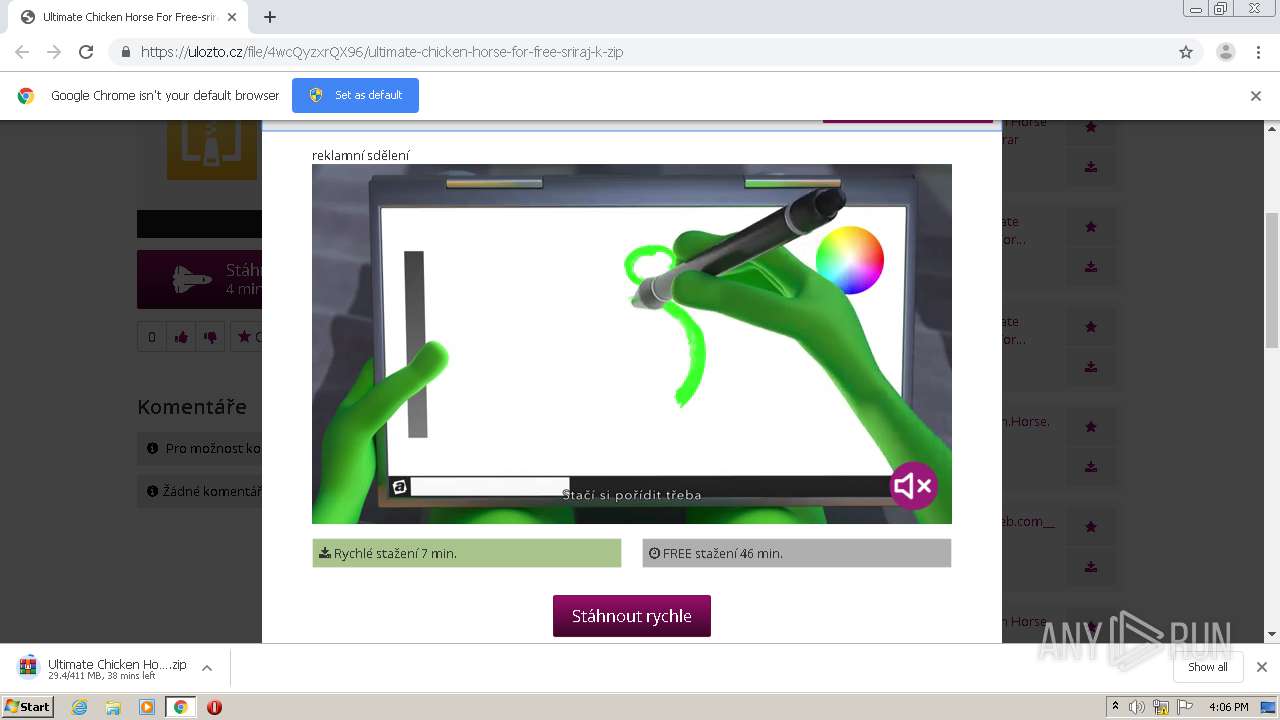
Task: Click Set as default button
Action: pos(355,95)
